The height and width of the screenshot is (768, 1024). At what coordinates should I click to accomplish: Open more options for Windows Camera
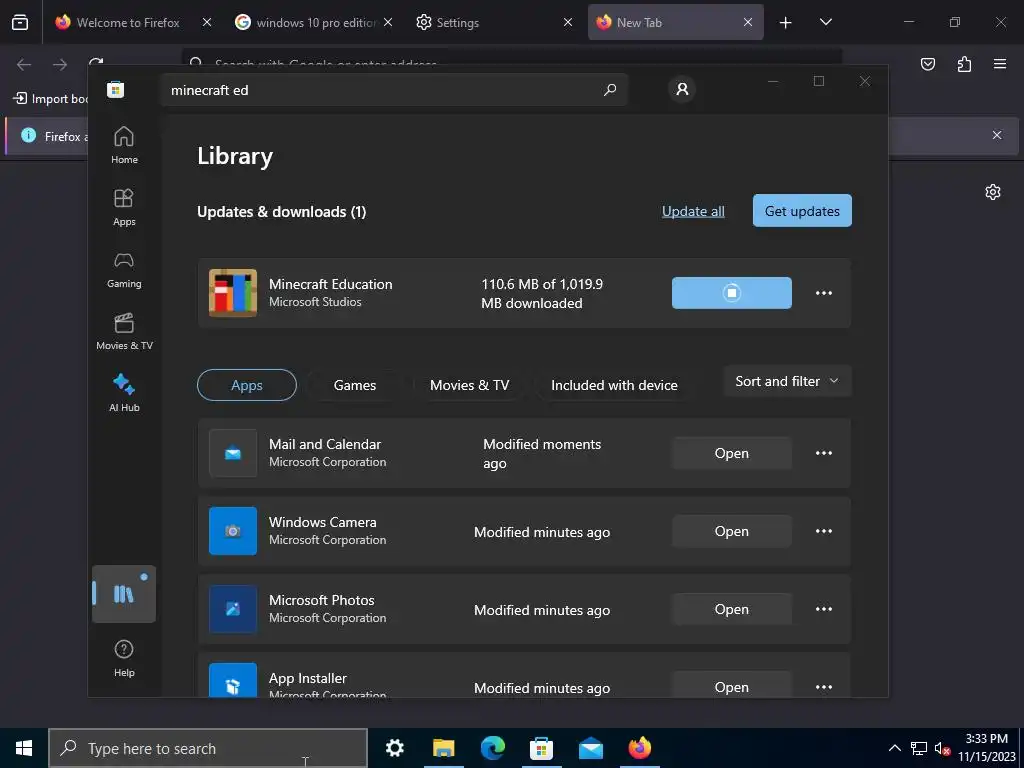(824, 531)
